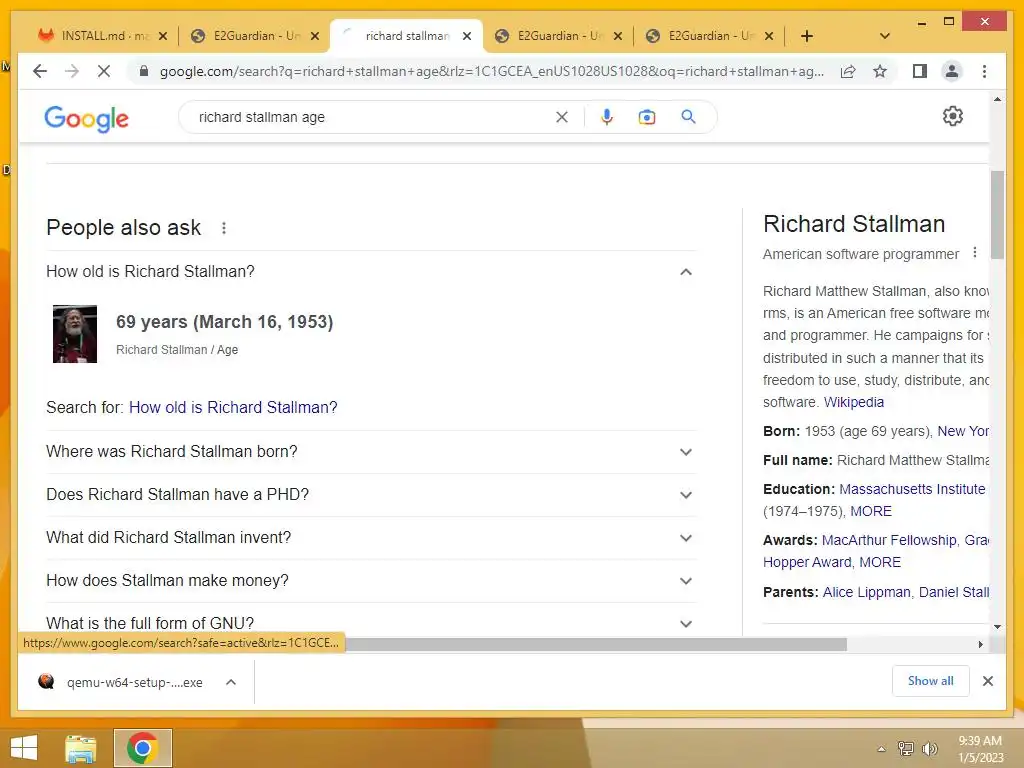Click the address bar URL
The height and width of the screenshot is (768, 1024).
coord(491,71)
